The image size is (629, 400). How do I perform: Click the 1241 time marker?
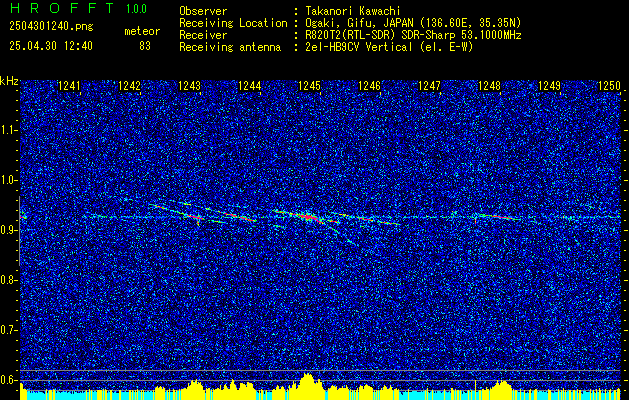pos(69,86)
